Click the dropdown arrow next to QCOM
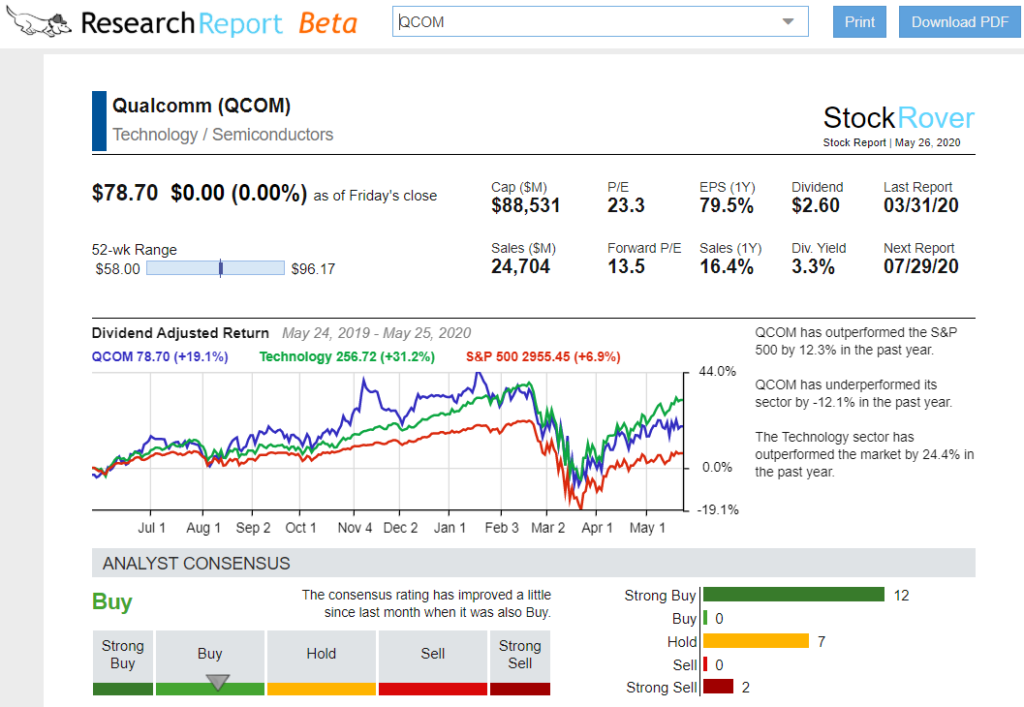Viewport: 1024px width, 707px height. (789, 20)
